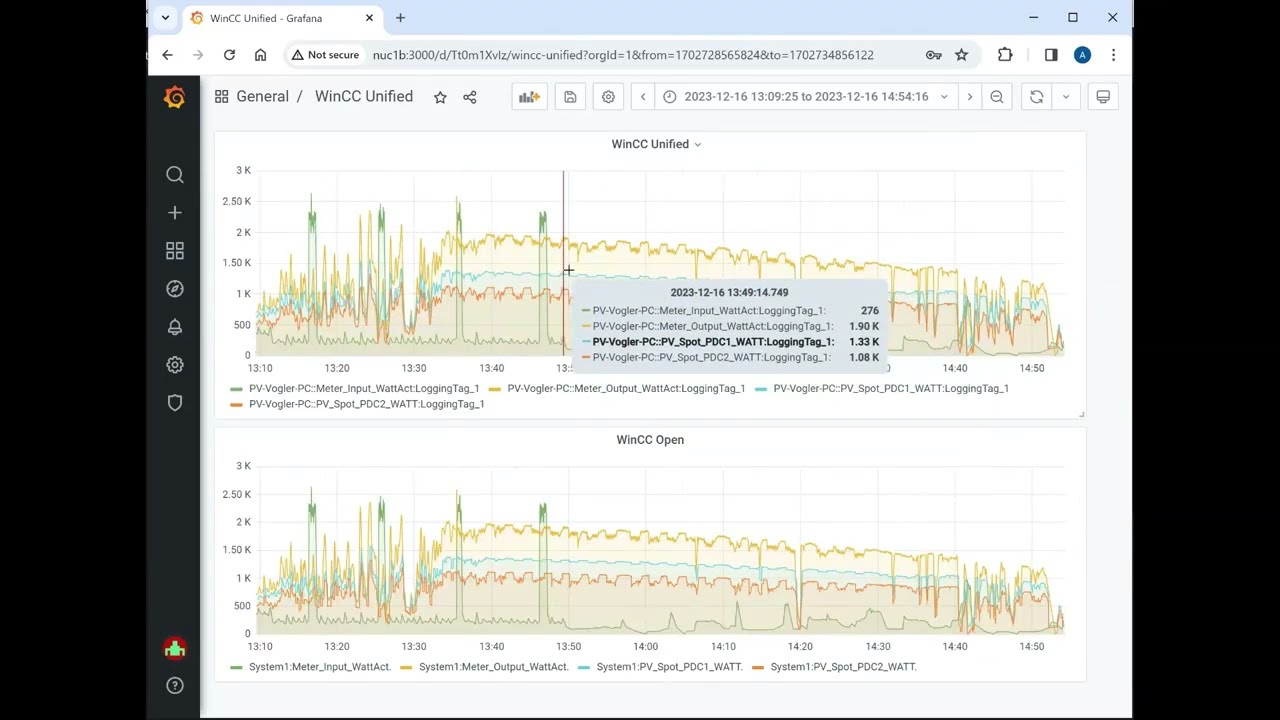The image size is (1280, 720).
Task: Open the Help question mark icon
Action: 175,686
